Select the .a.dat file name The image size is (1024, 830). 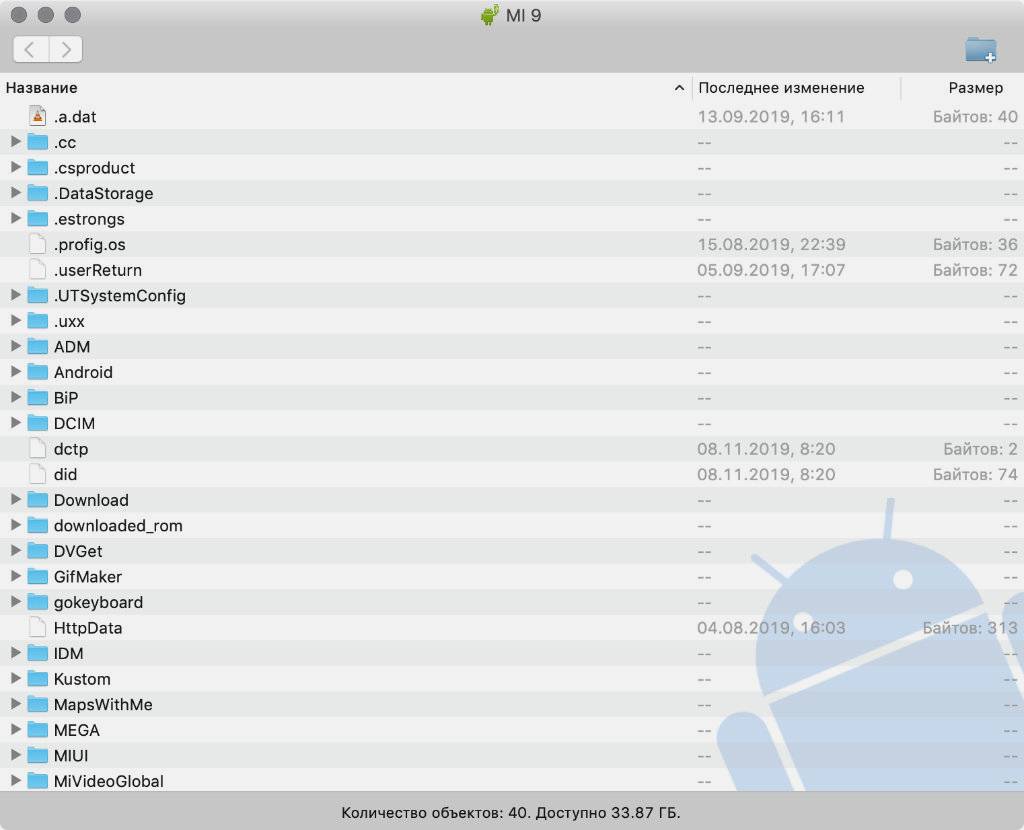tap(75, 117)
